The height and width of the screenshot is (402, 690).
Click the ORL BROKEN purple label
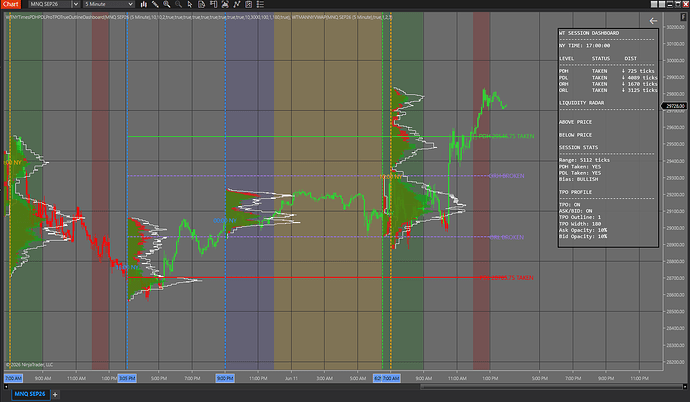[x=506, y=238]
